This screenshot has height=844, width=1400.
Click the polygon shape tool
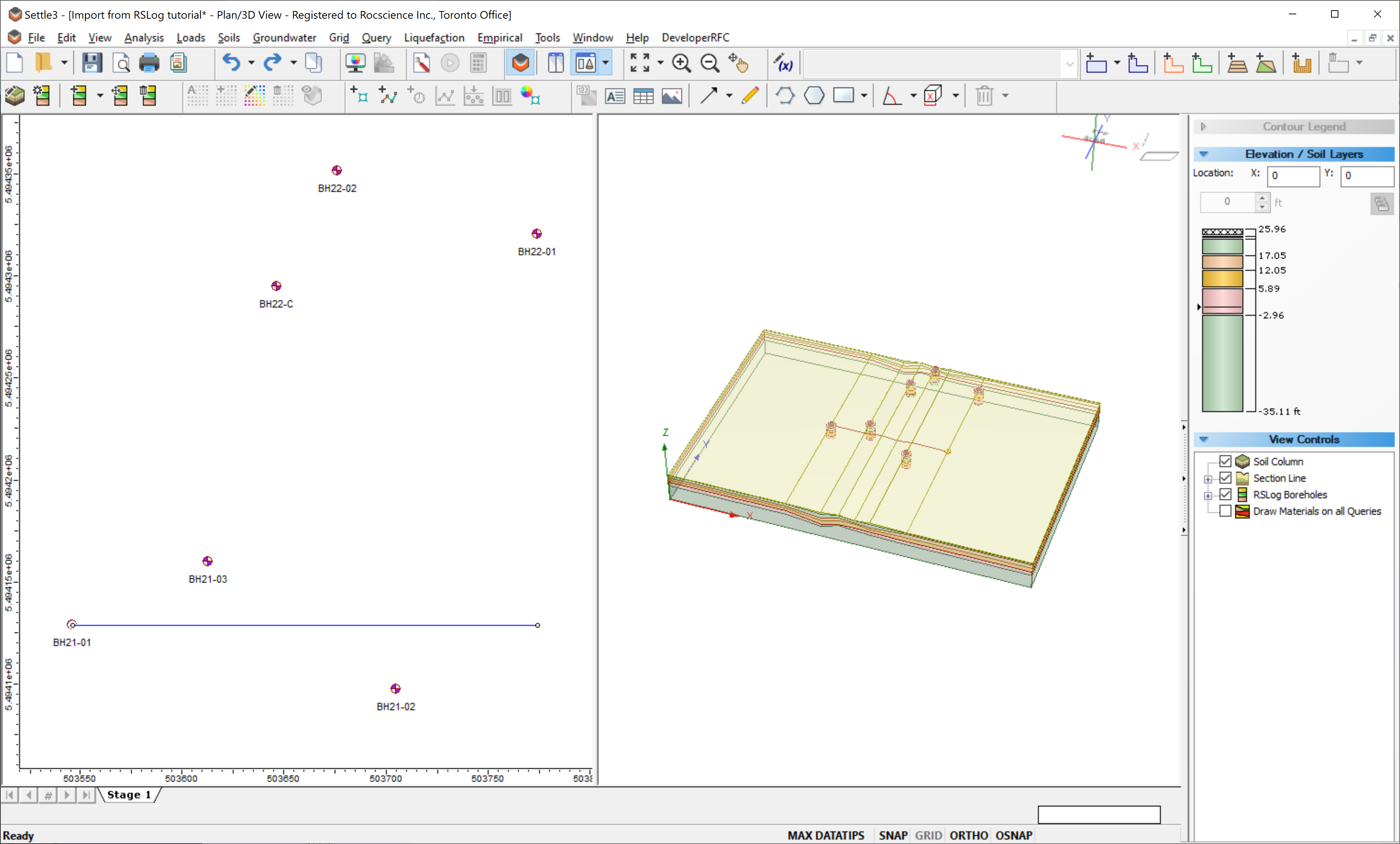pyautogui.click(x=814, y=95)
